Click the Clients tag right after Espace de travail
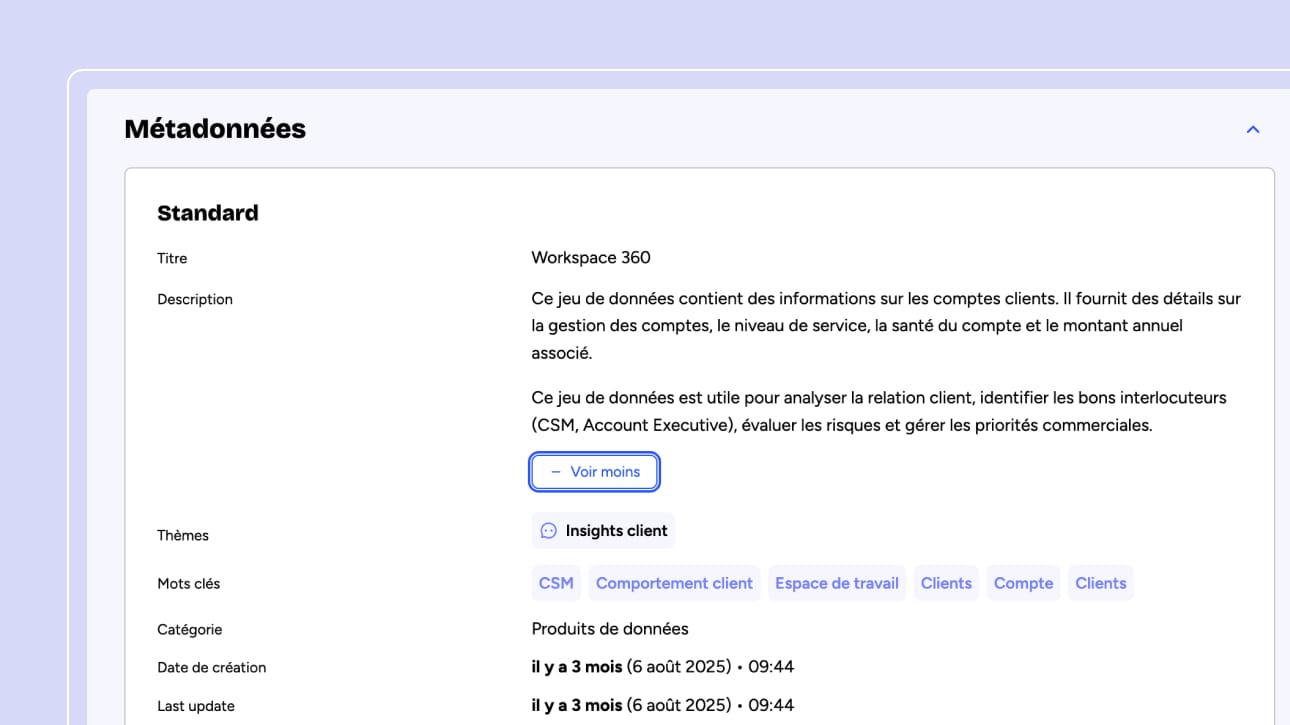This screenshot has height=725, width=1290. coord(946,583)
